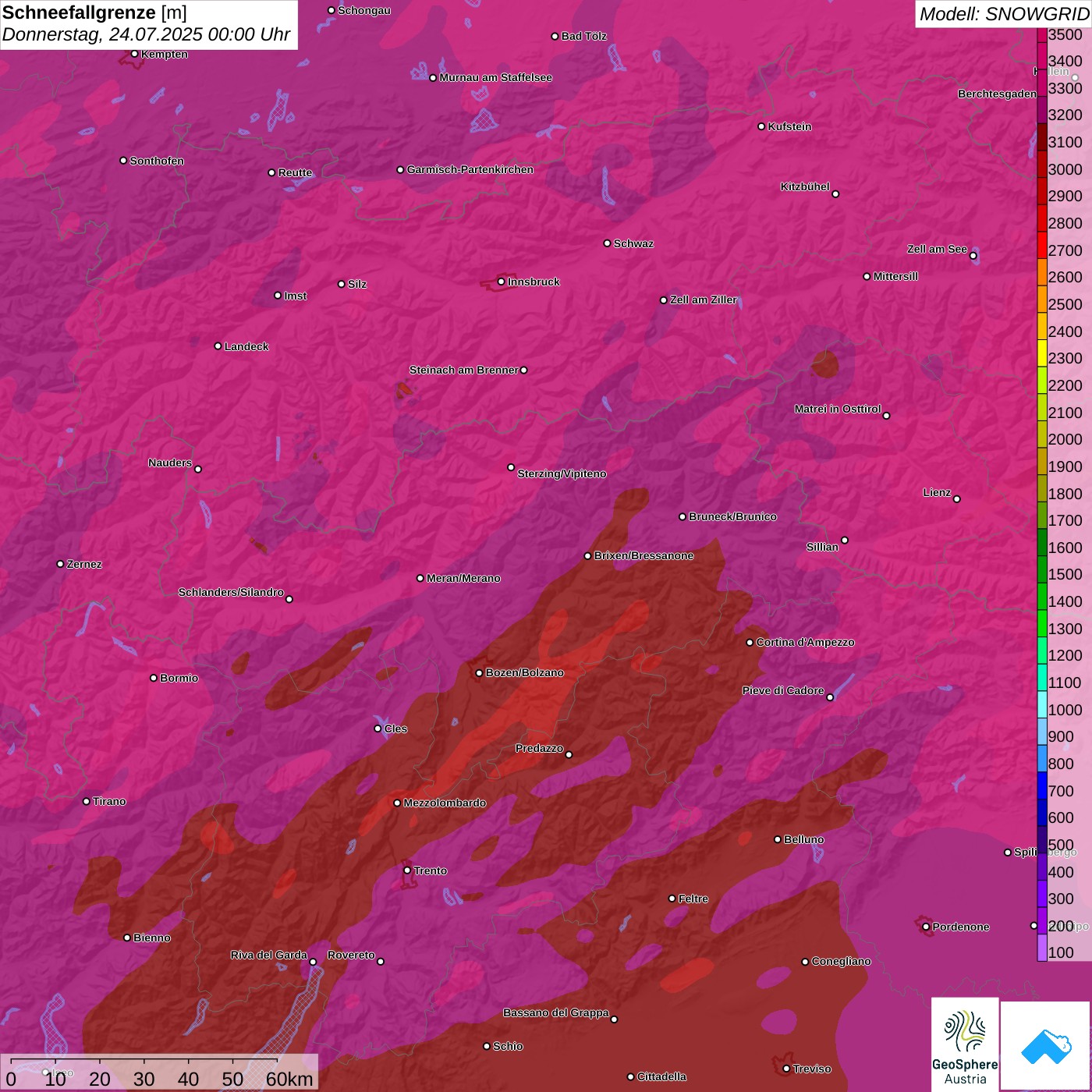Click the Feltre label

point(693,899)
